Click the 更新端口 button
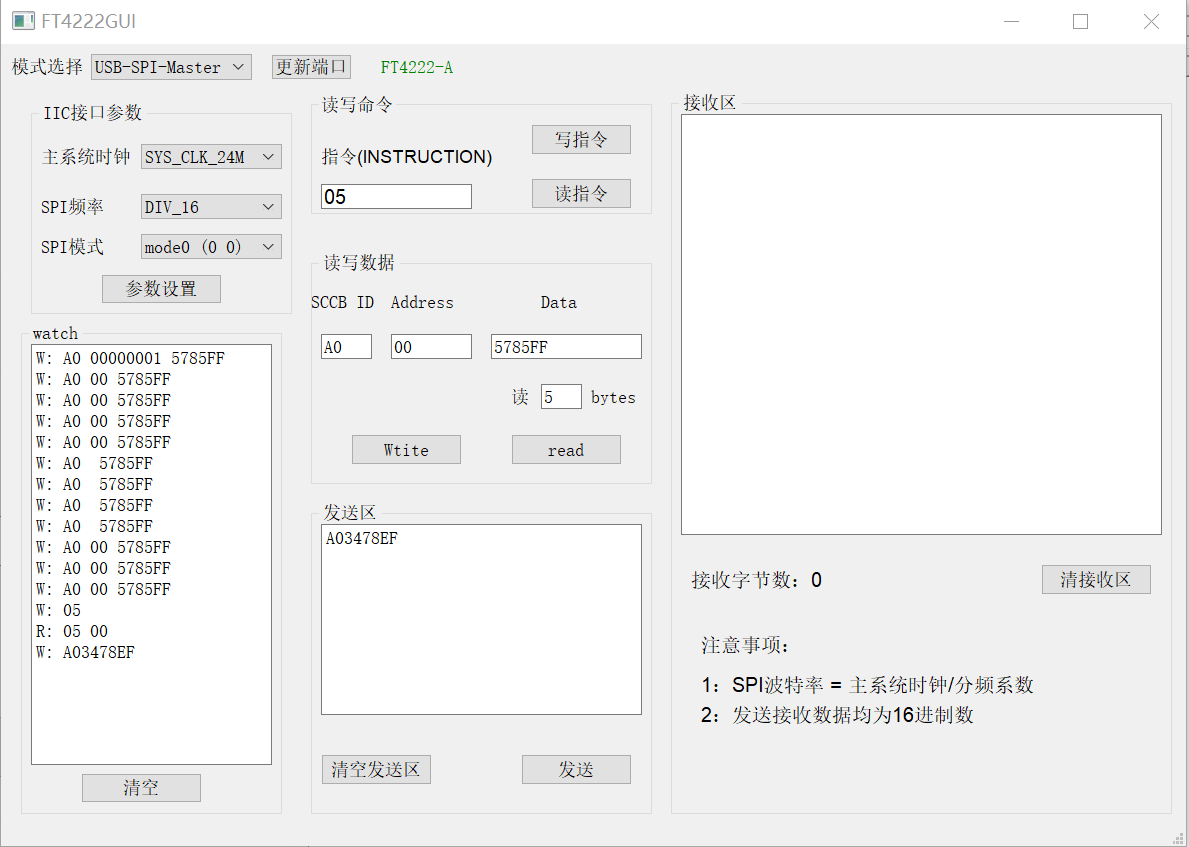 tap(310, 66)
